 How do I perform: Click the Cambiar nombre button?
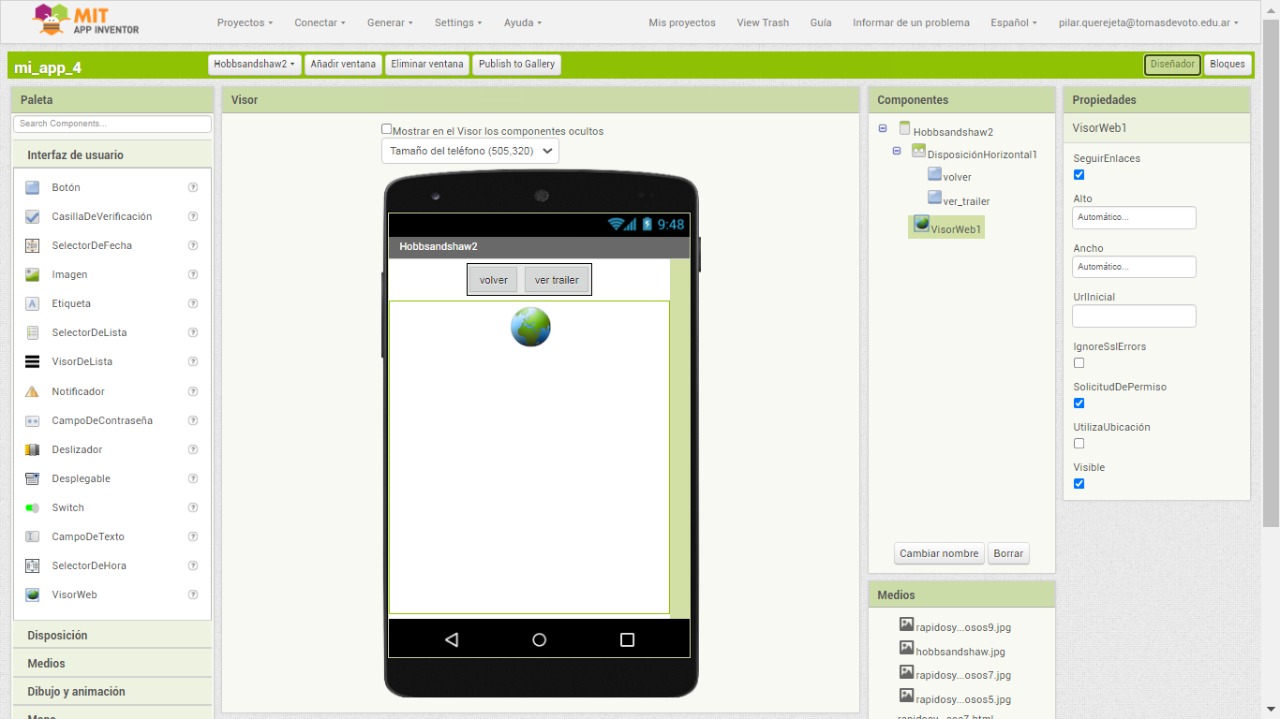pos(939,554)
